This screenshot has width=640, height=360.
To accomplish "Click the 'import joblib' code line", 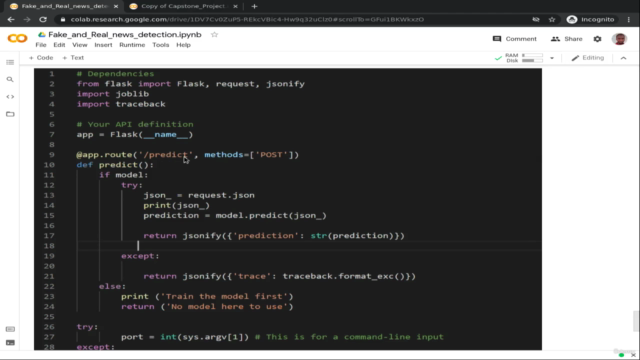I will [x=113, y=94].
